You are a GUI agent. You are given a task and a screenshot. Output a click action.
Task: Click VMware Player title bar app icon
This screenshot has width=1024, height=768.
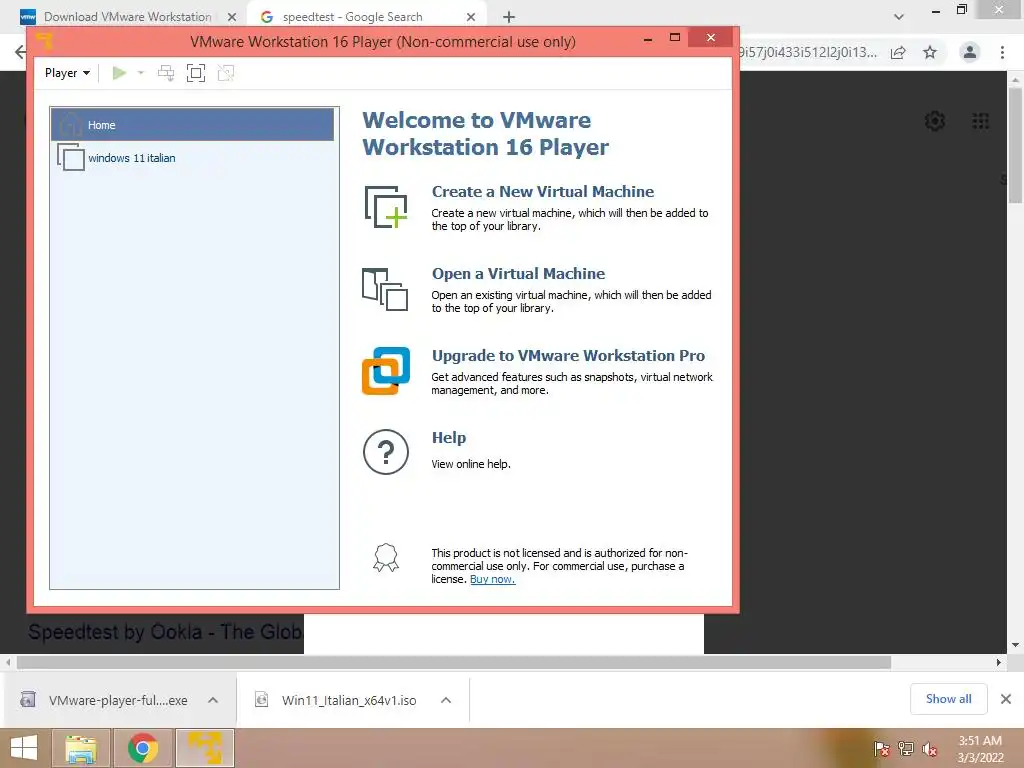pos(44,41)
